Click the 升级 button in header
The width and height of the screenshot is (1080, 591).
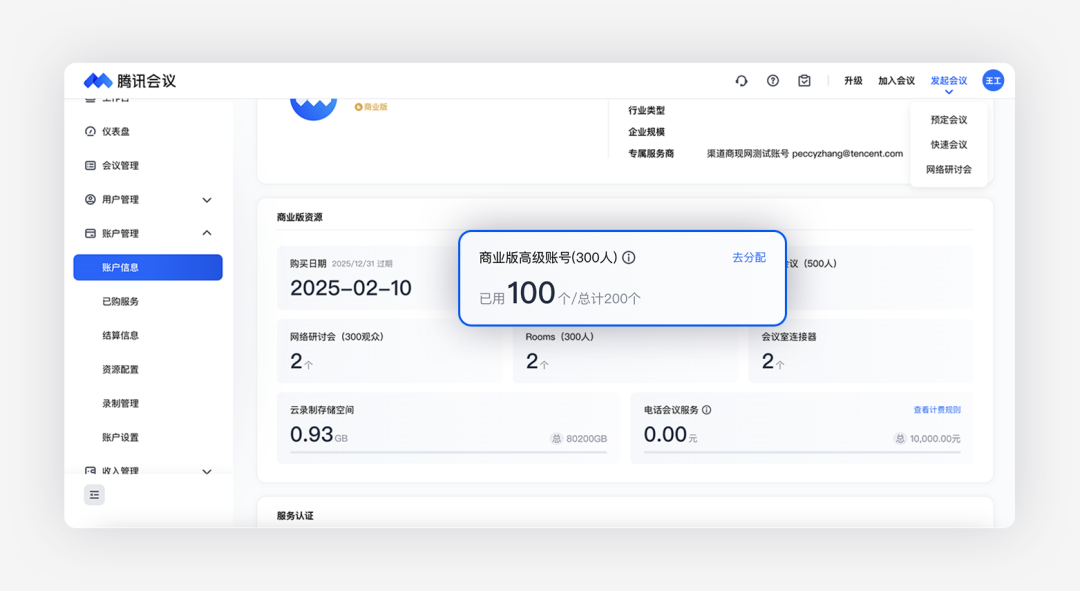852,81
